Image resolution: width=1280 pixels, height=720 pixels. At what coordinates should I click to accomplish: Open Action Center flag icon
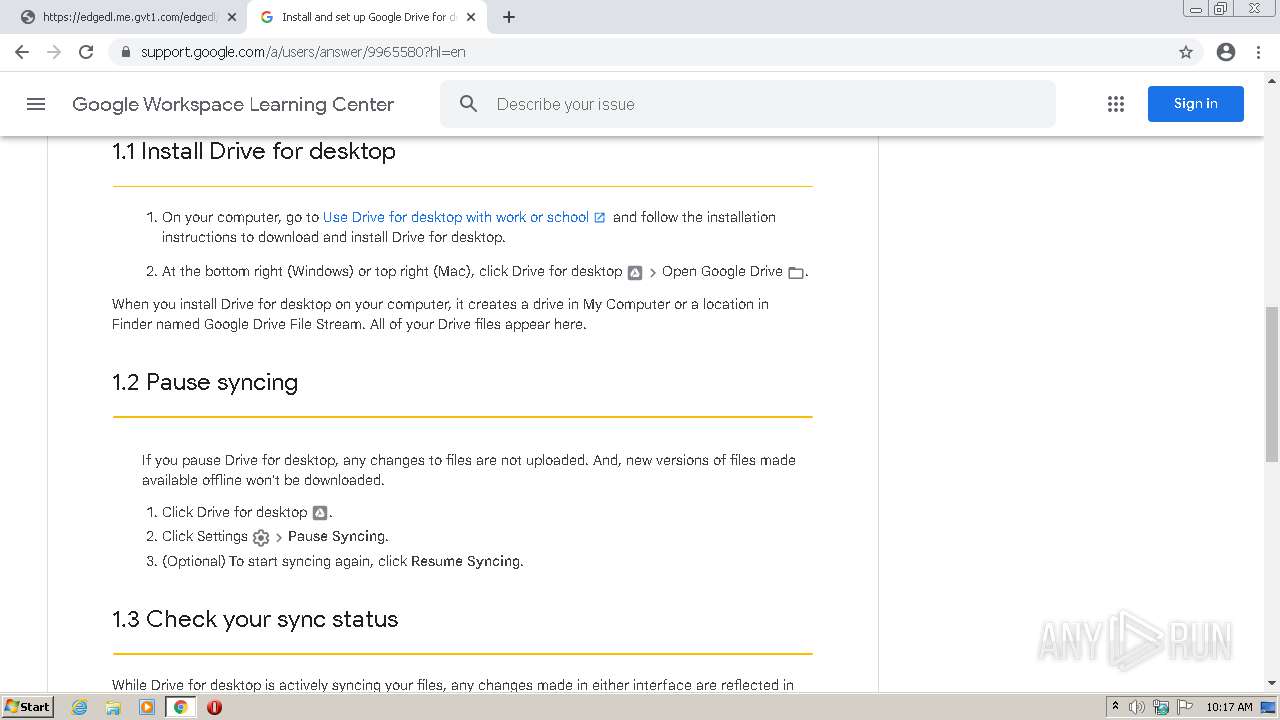click(1185, 707)
